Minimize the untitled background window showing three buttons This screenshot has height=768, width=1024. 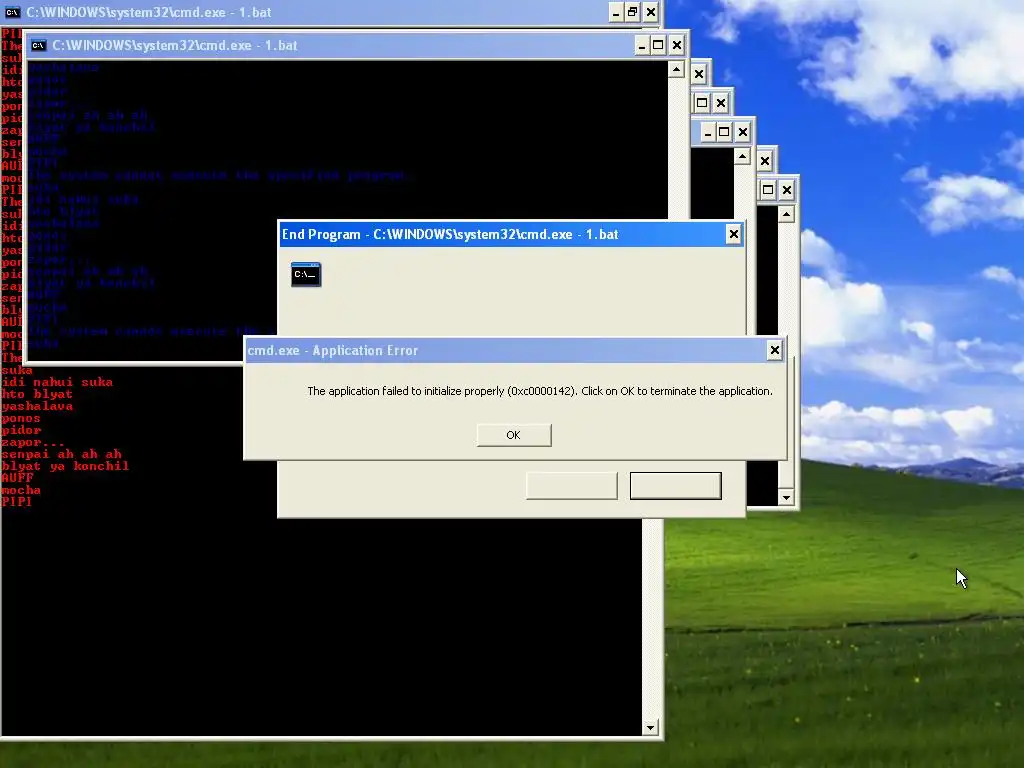(x=707, y=133)
